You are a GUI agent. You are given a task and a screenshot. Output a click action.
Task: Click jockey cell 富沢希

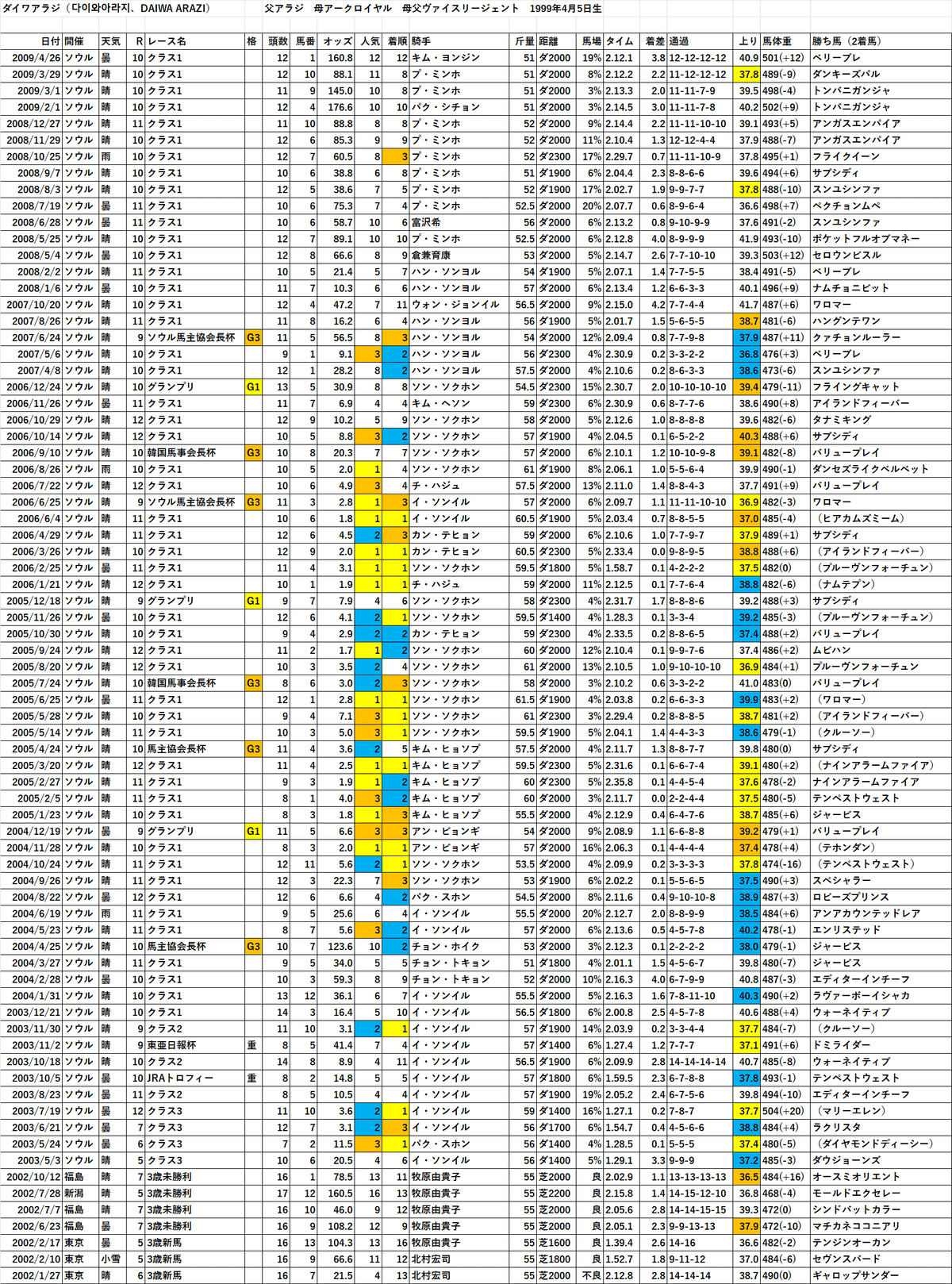425,222
